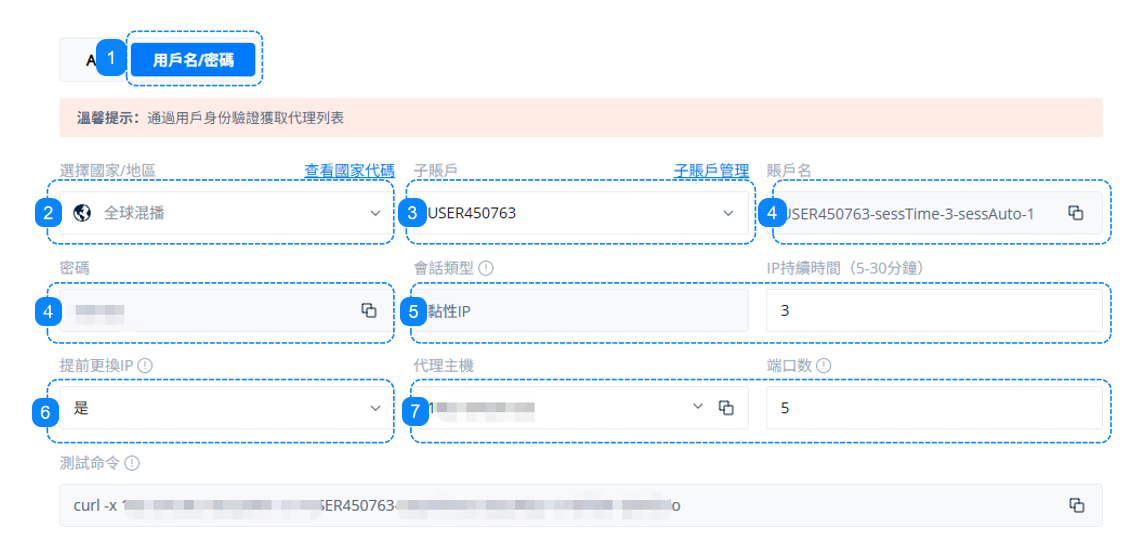Click the 端口數 input field
This screenshot has height=548, width=1134.
click(934, 408)
